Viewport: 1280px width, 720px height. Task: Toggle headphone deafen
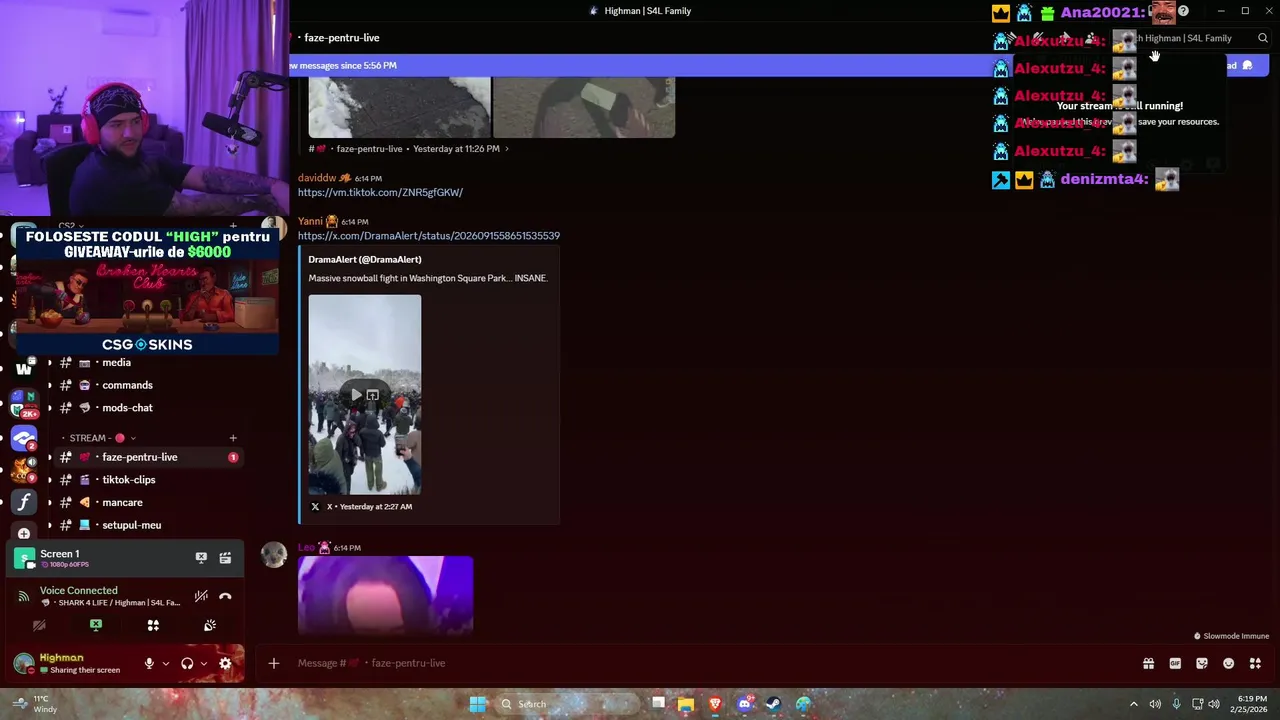[187, 663]
